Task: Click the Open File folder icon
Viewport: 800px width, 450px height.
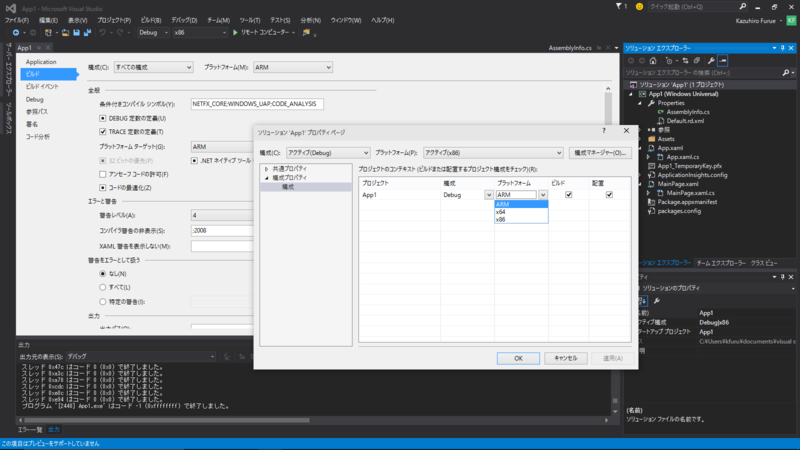Action: [65, 33]
